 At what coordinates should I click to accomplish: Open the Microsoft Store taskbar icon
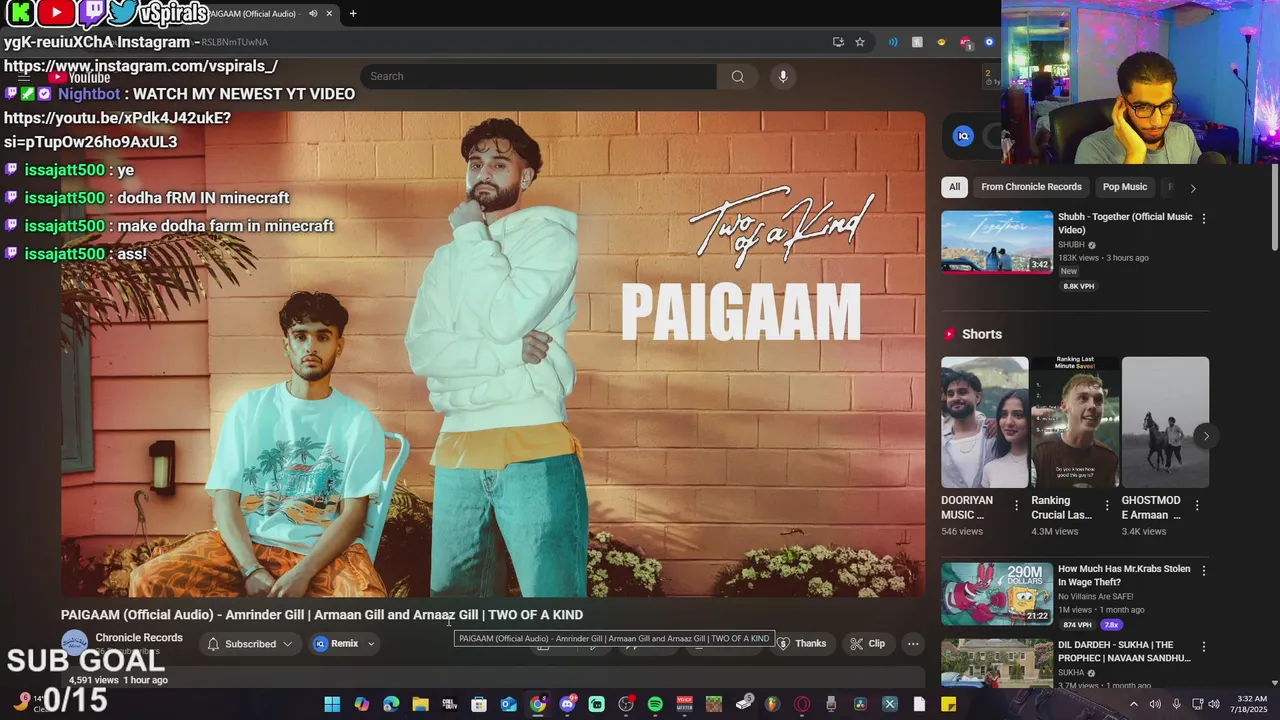(x=479, y=704)
